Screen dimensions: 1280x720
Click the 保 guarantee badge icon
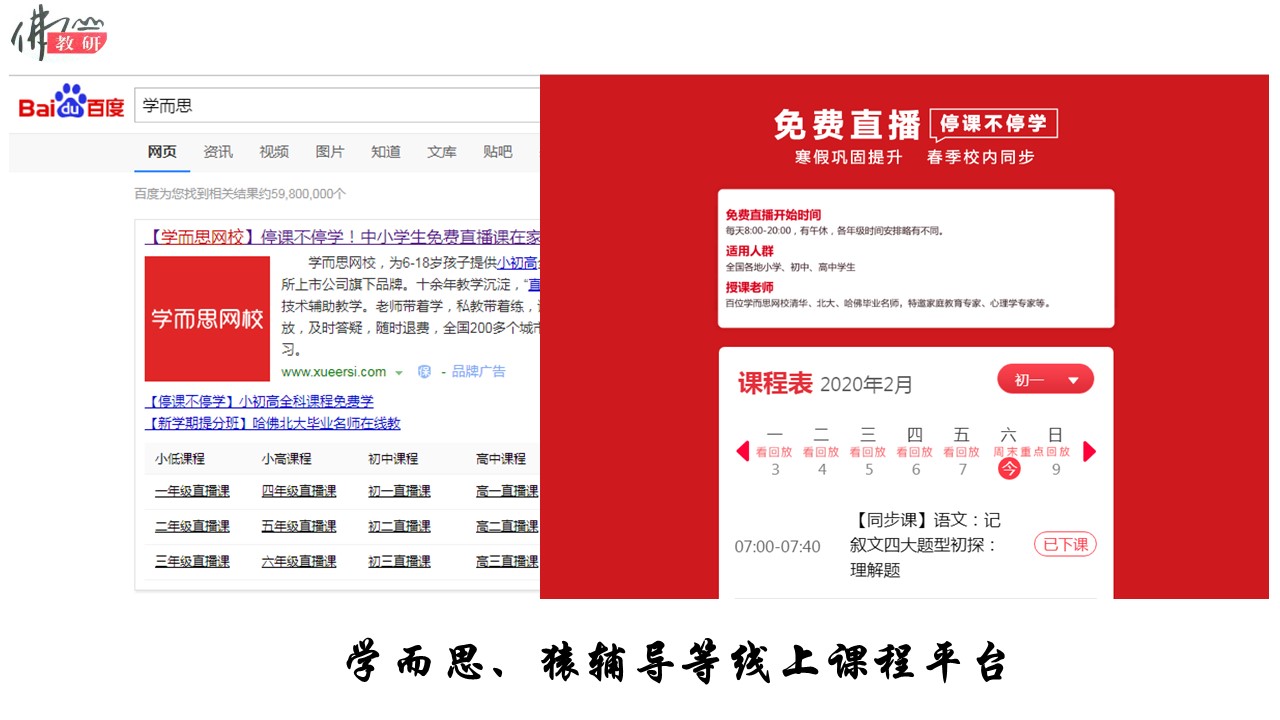point(424,372)
